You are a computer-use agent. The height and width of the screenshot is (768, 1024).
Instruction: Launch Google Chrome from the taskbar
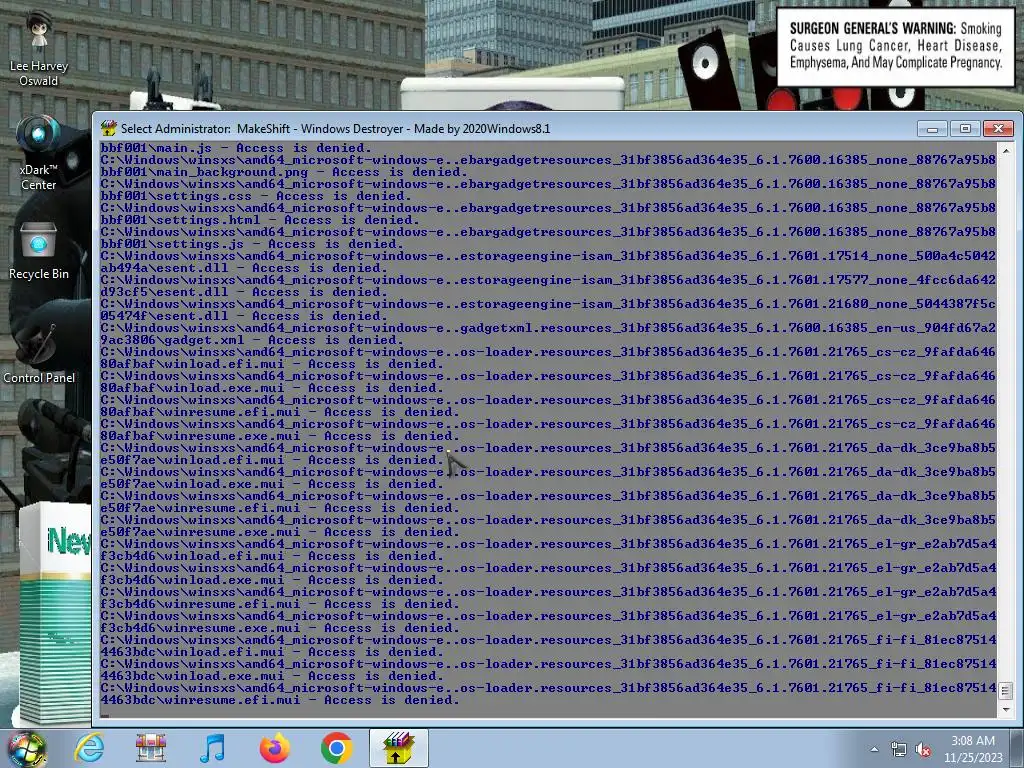(336, 748)
